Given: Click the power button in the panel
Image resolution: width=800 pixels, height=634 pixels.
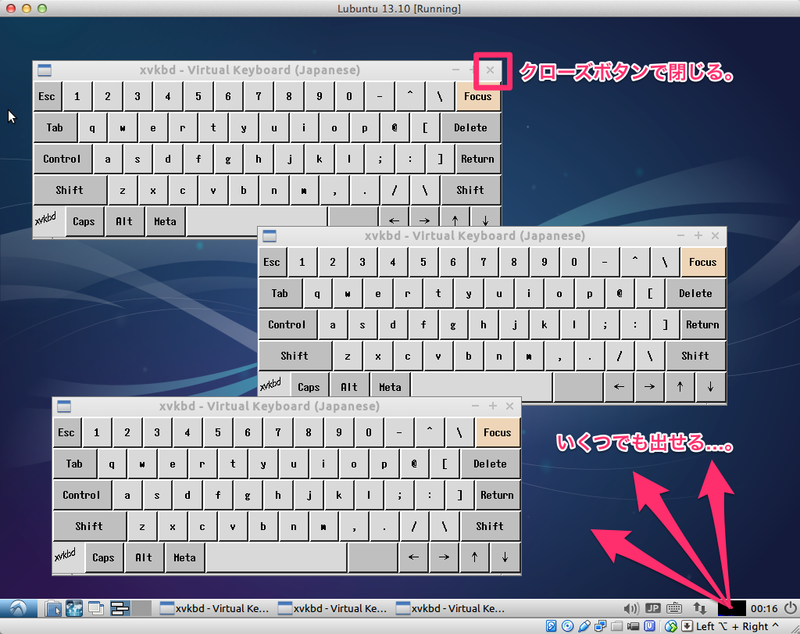Looking at the screenshot, I should click(790, 608).
